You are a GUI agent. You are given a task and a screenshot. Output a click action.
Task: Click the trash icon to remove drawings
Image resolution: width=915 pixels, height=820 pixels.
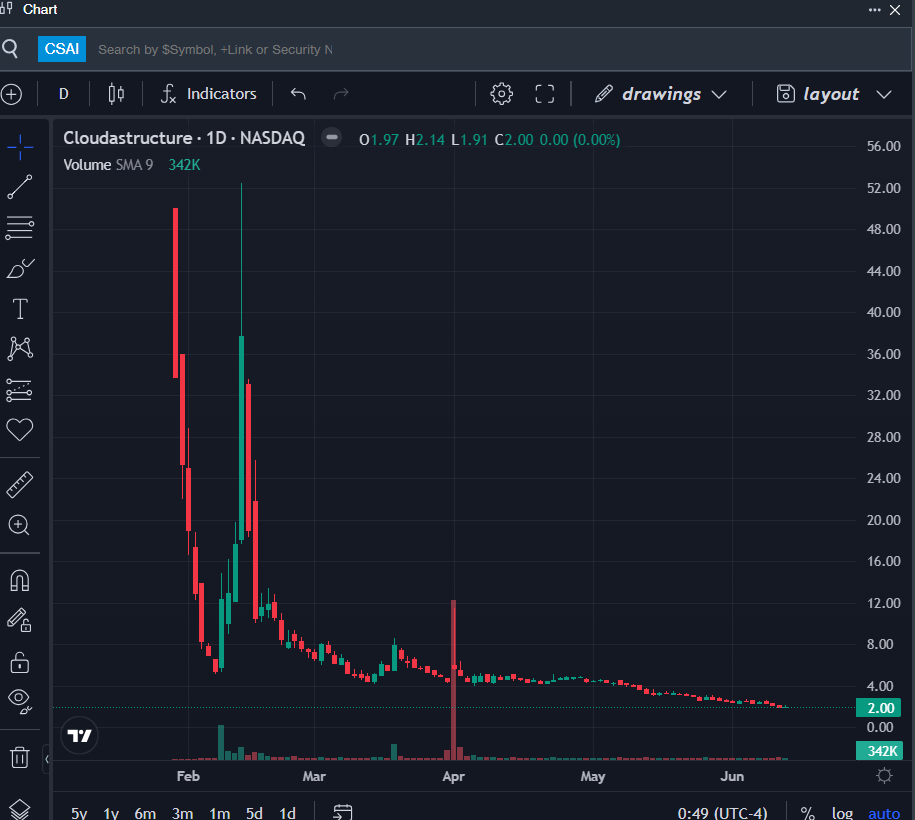pyautogui.click(x=20, y=757)
